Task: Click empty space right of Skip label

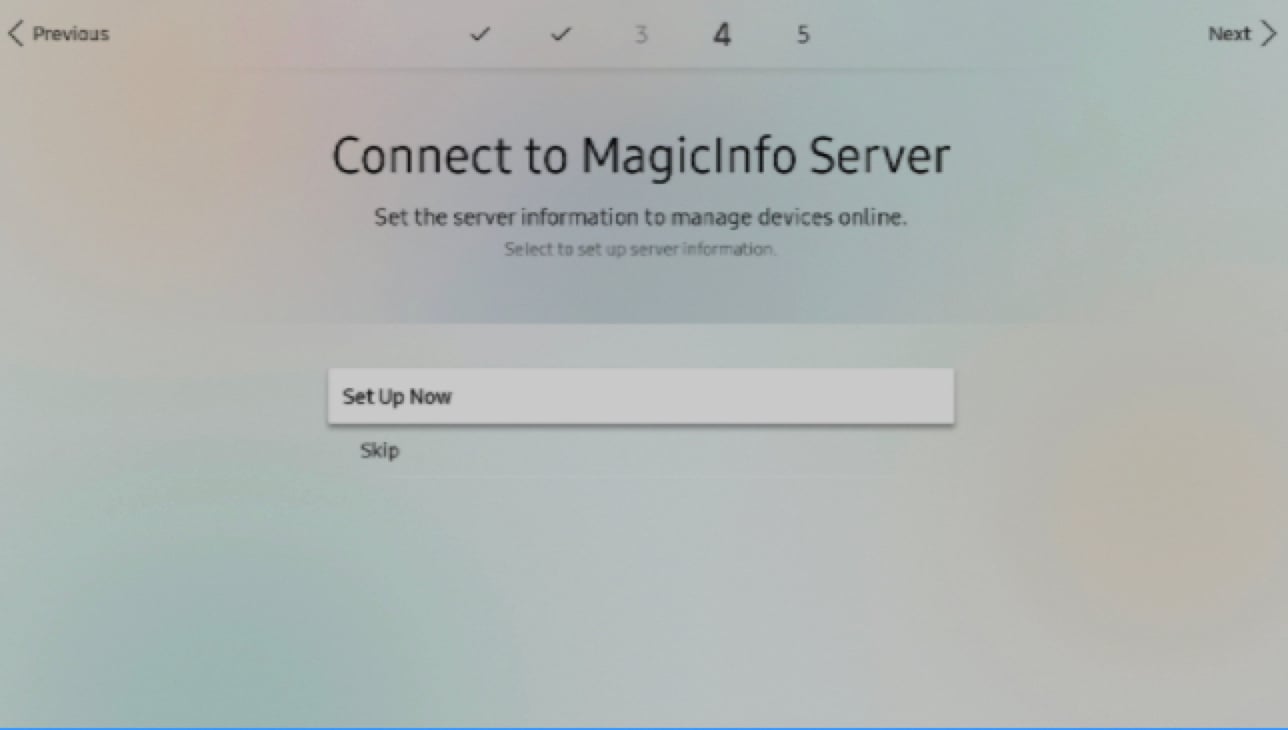Action: tap(700, 451)
